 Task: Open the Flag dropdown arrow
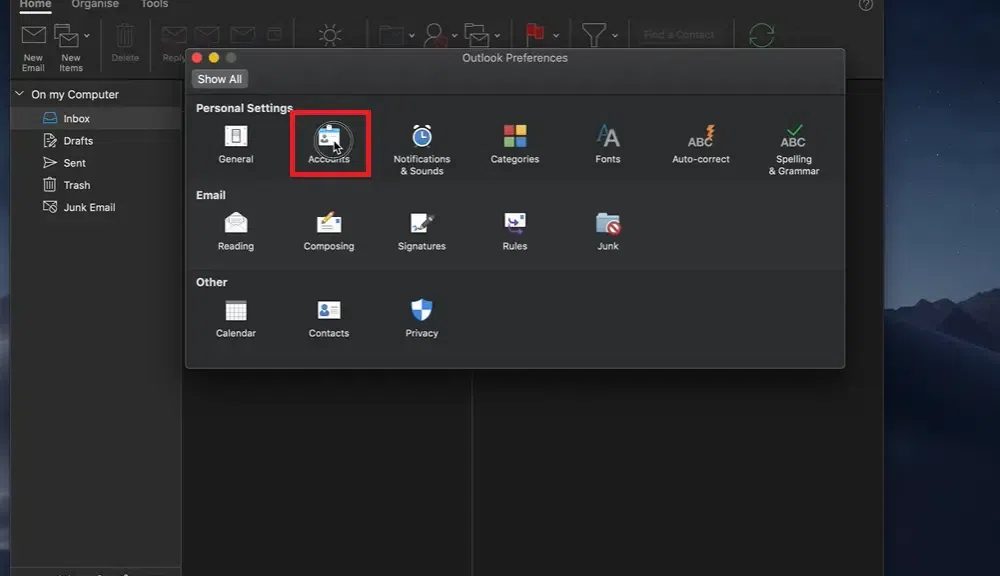coord(555,36)
